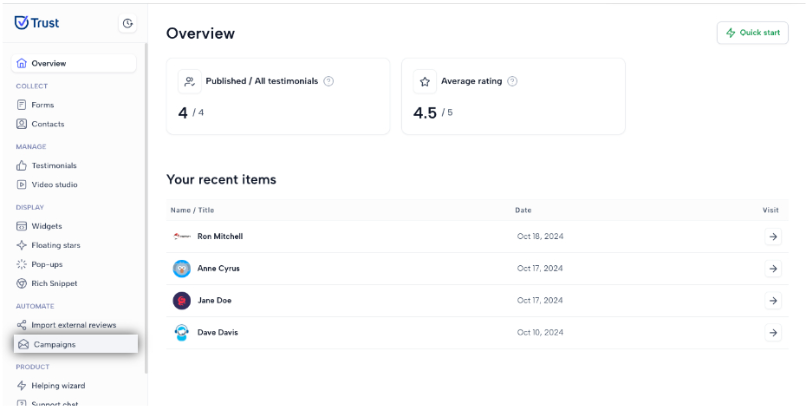The height and width of the screenshot is (407, 807).
Task: Click the sidebar vertical scrollbar
Action: point(146,208)
